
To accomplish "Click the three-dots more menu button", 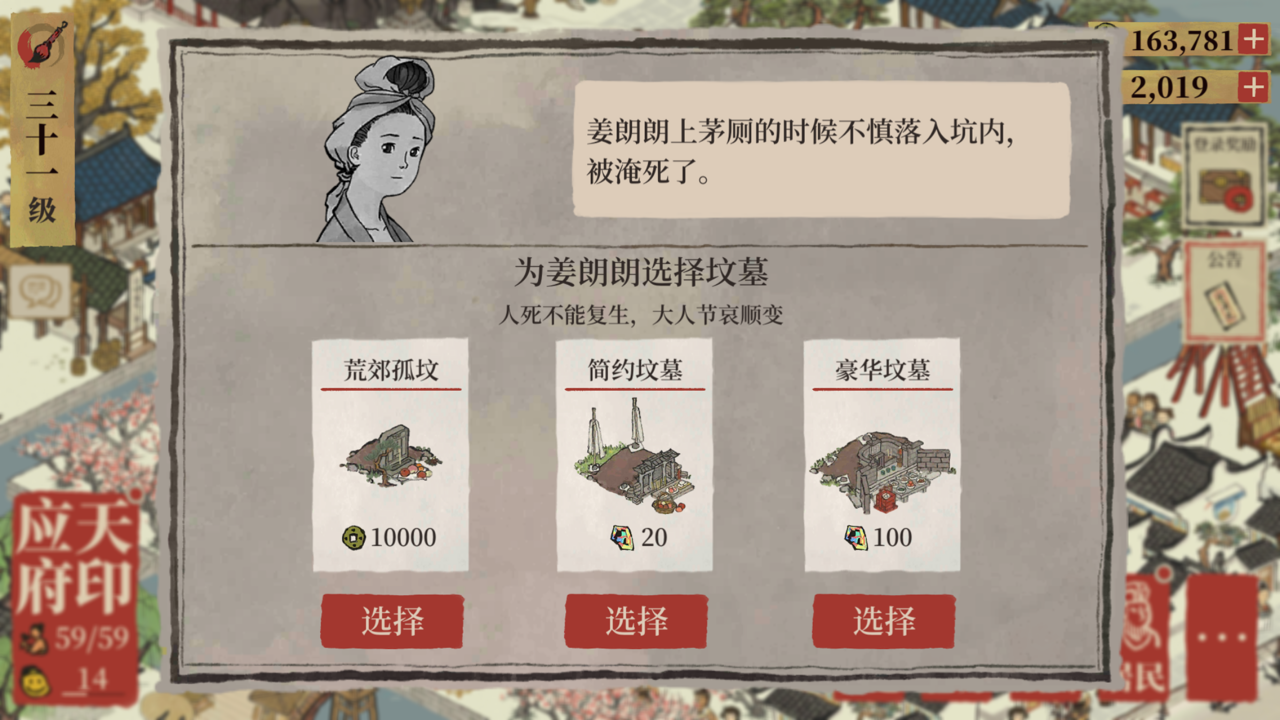I will tap(1222, 637).
